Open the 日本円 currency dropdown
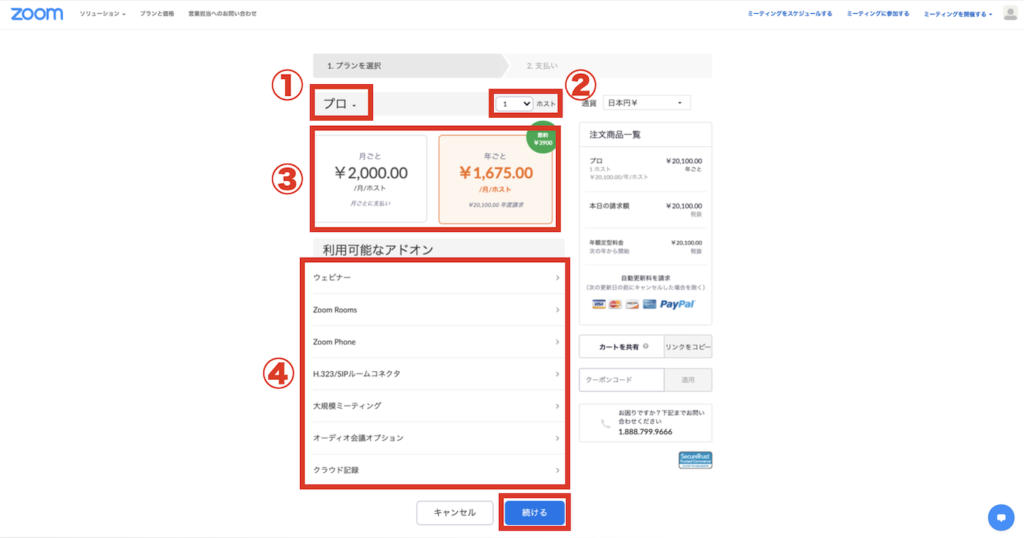Viewport: 1024px width, 538px height. click(x=648, y=103)
